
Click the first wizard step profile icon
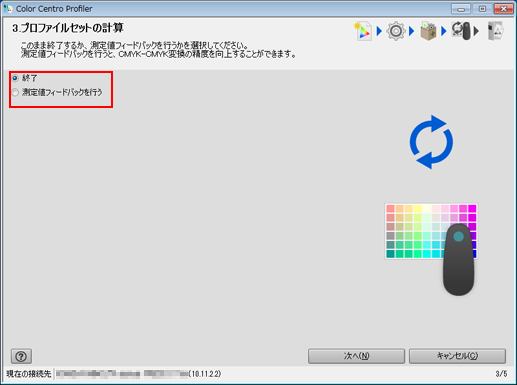(x=363, y=31)
